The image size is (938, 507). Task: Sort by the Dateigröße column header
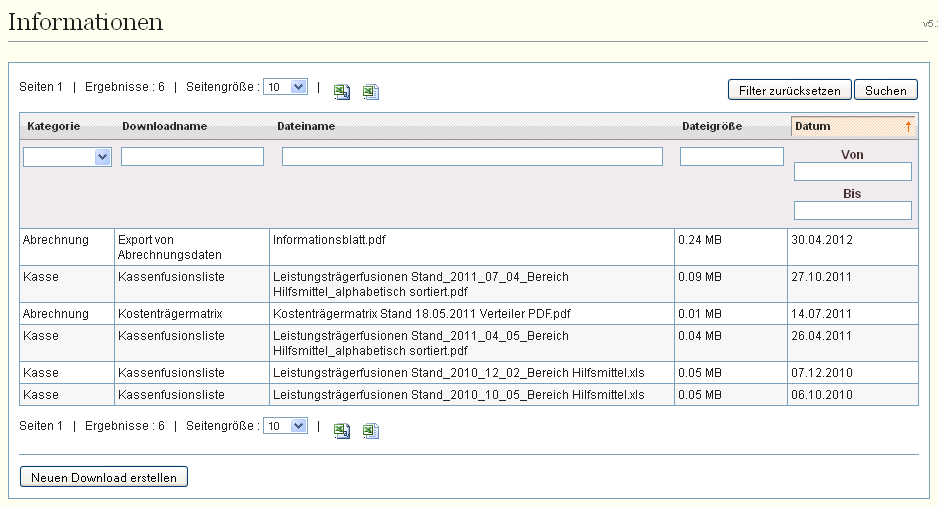712,126
